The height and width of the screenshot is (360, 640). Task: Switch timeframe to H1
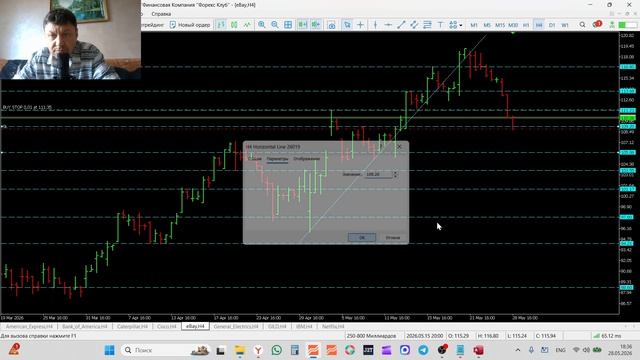[526, 25]
